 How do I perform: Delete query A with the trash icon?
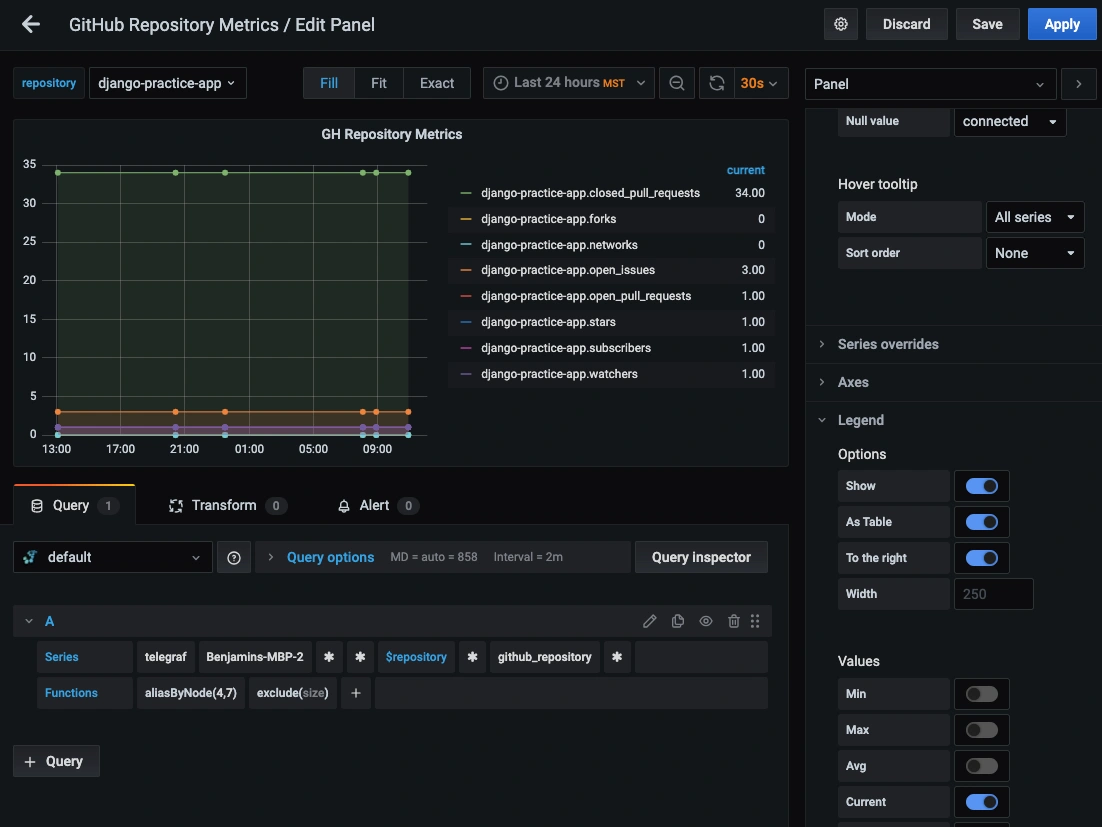click(734, 621)
